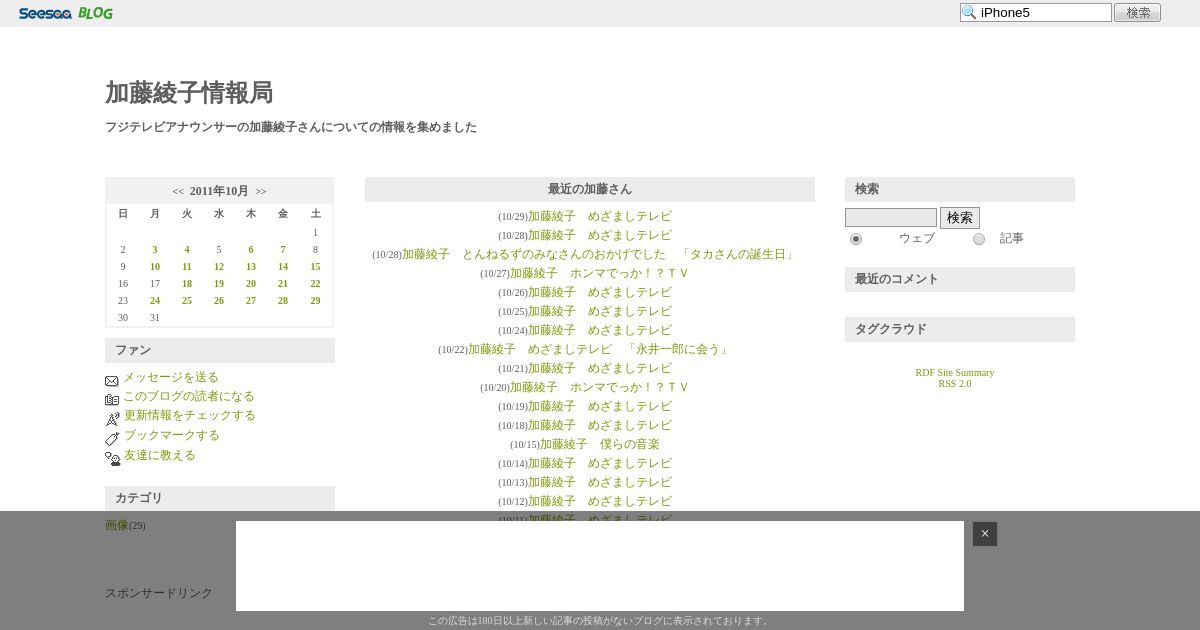Open メッセージを送る link
The height and width of the screenshot is (630, 1200).
point(171,377)
